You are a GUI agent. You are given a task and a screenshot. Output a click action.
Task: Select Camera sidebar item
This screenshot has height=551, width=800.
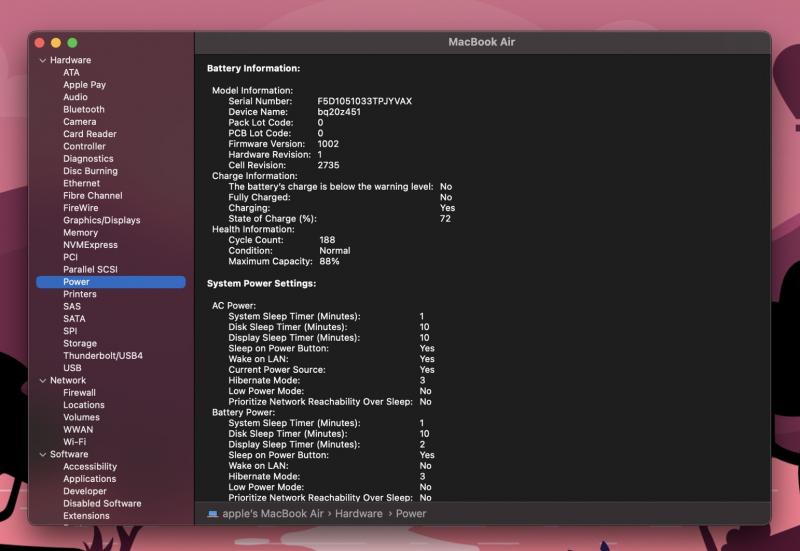80,121
